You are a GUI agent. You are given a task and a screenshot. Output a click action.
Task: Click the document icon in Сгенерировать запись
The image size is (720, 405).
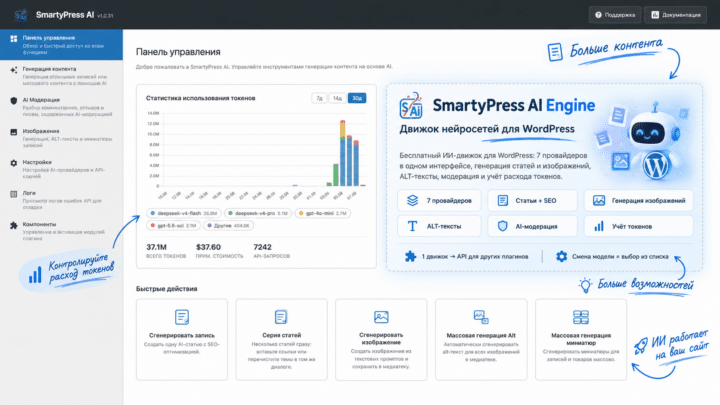pyautogui.click(x=182, y=317)
